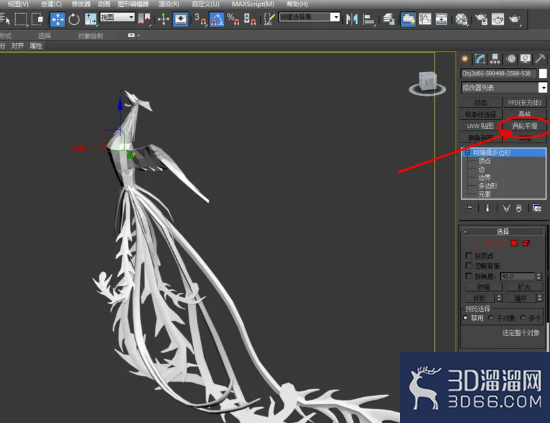Collapse the 选择 rollout header
The height and width of the screenshot is (423, 550).
pos(503,231)
